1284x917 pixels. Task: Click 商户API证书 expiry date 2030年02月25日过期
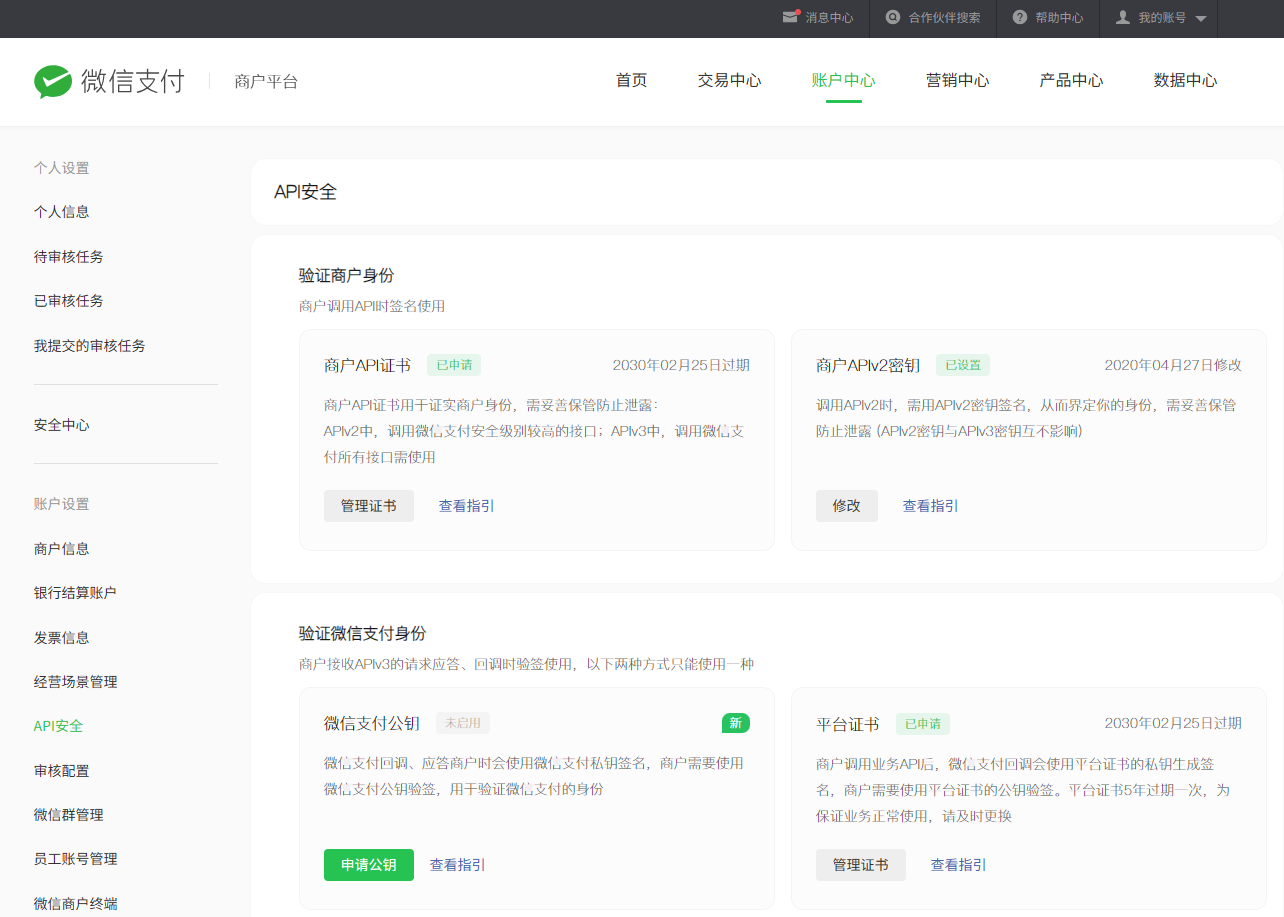(x=681, y=365)
